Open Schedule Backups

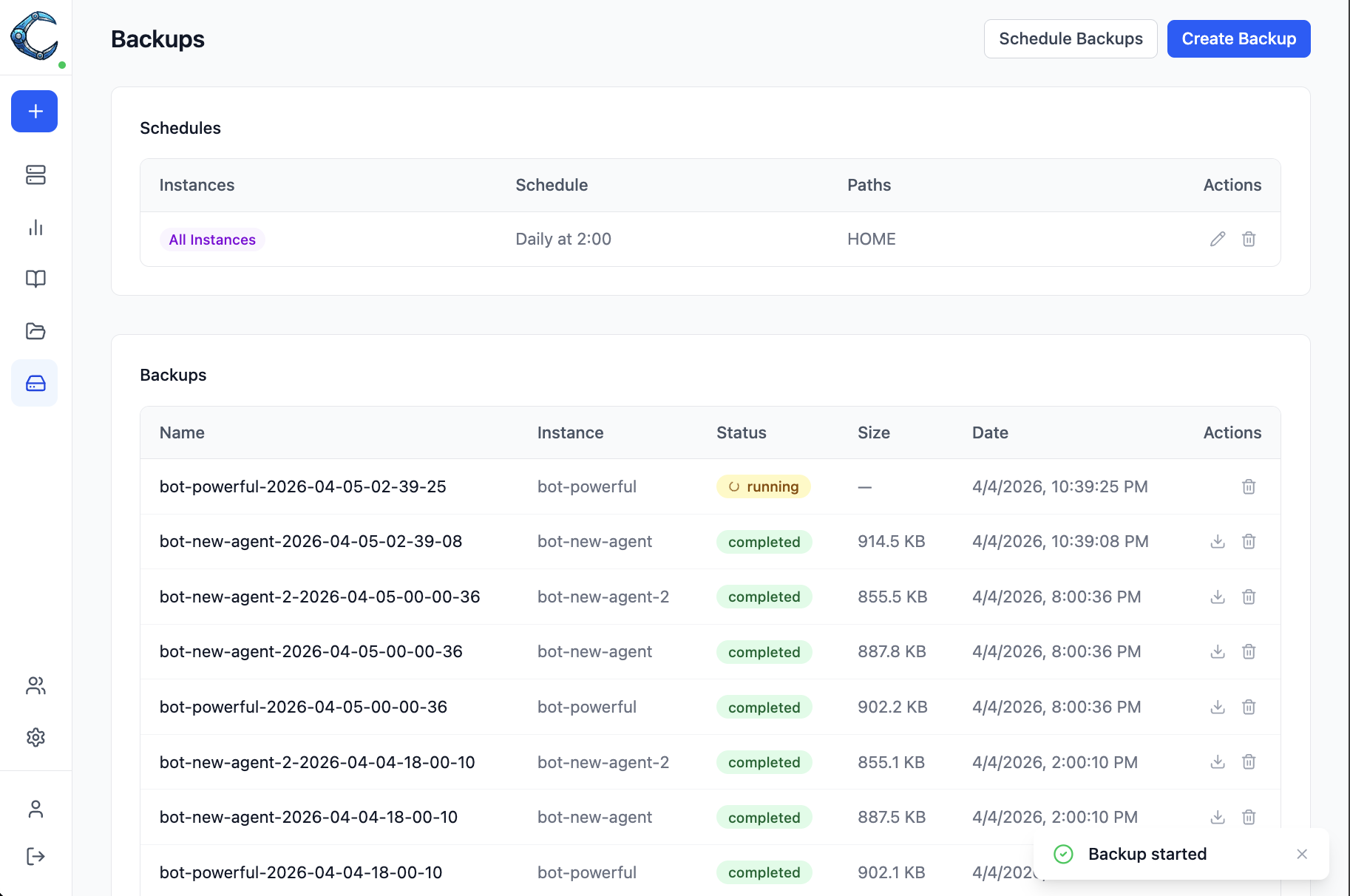1071,38
